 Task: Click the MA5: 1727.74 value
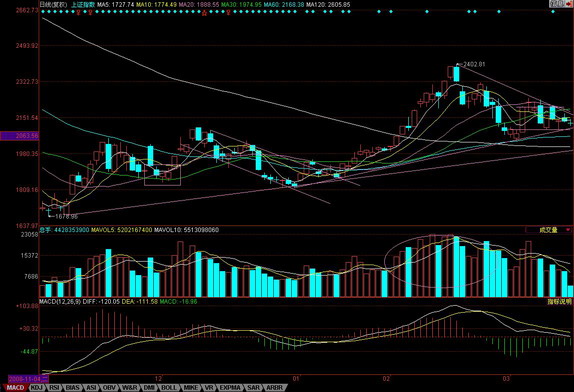click(115, 5)
